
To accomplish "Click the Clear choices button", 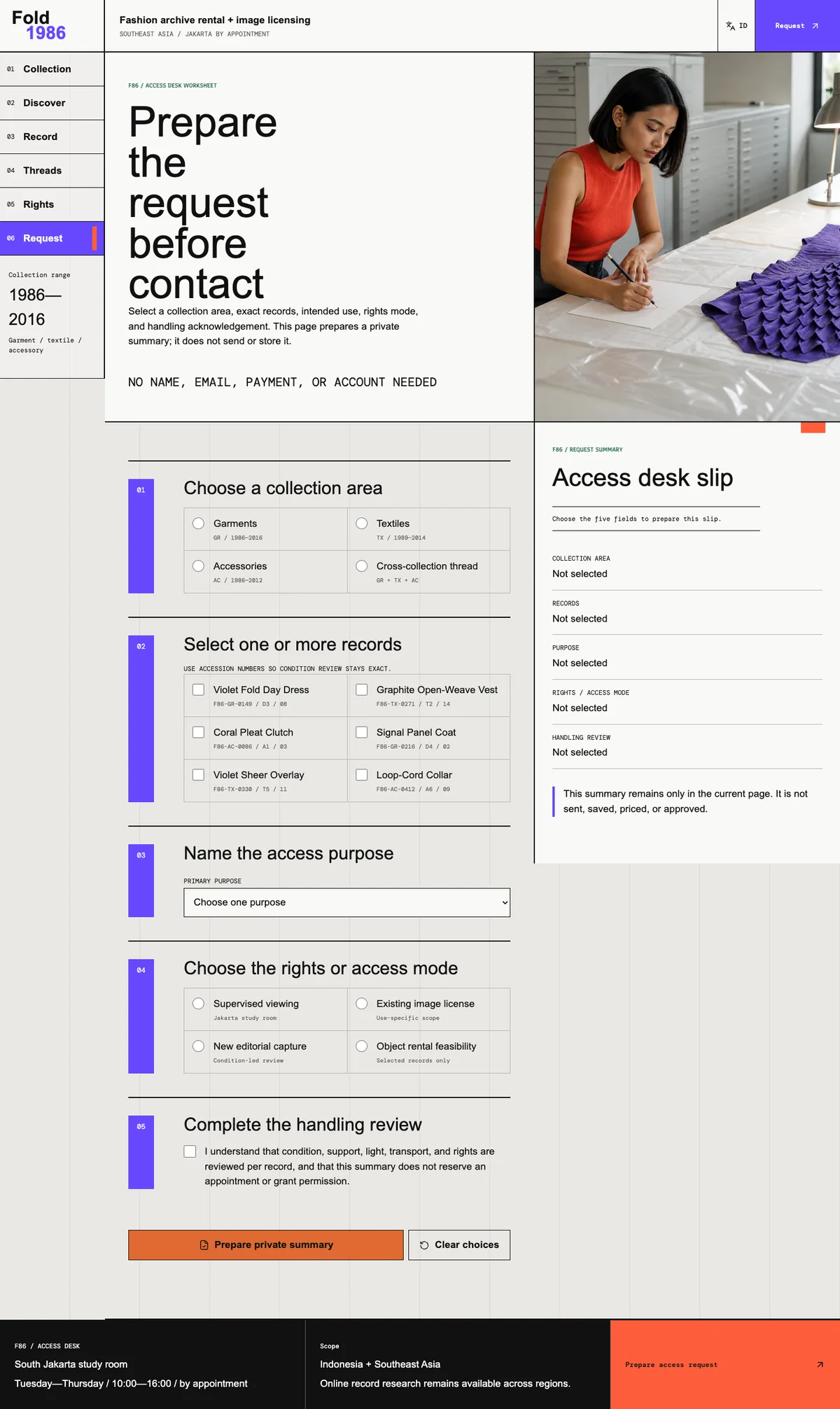I will click(459, 1245).
